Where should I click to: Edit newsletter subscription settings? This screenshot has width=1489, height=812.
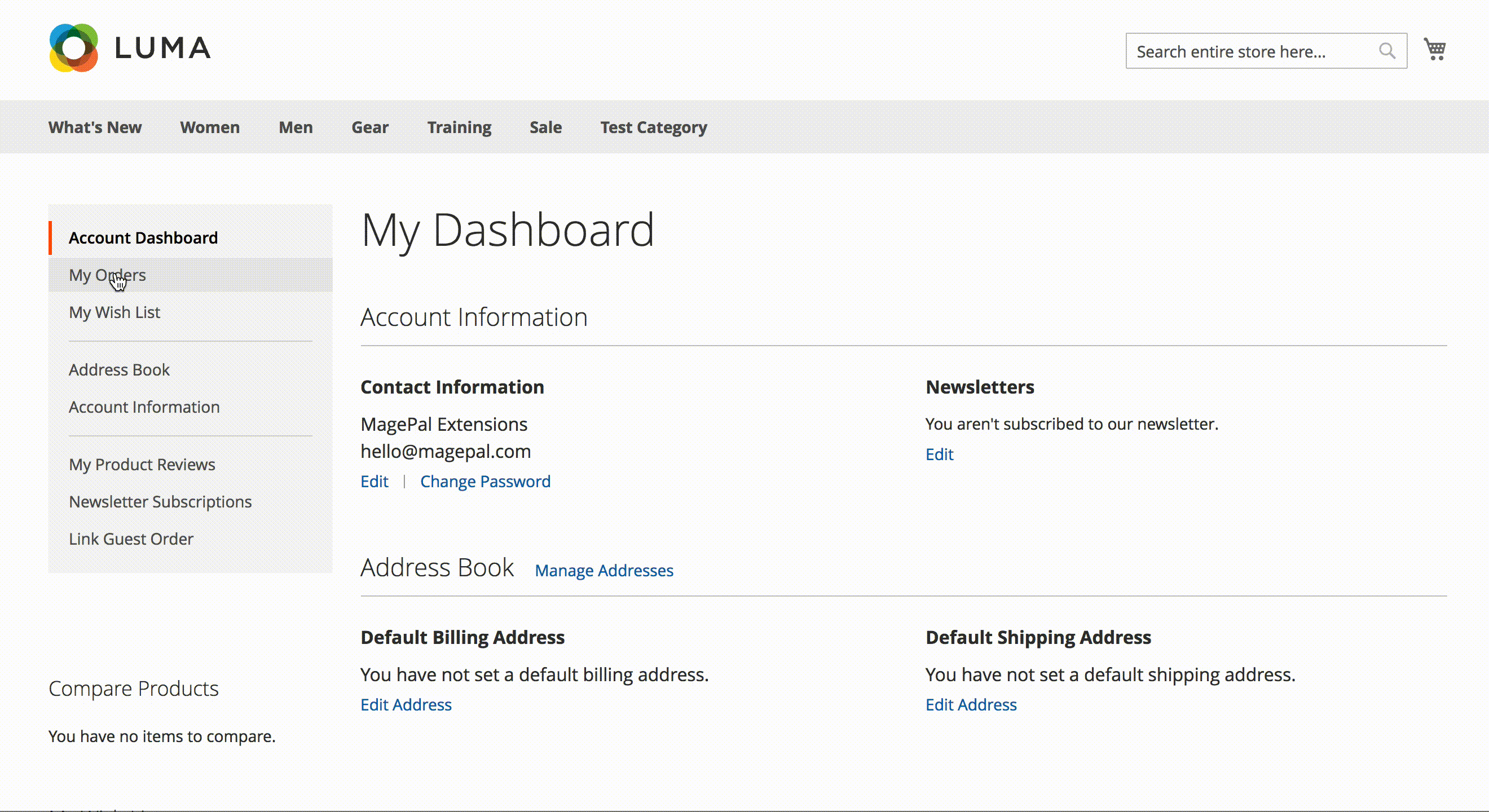pos(939,454)
